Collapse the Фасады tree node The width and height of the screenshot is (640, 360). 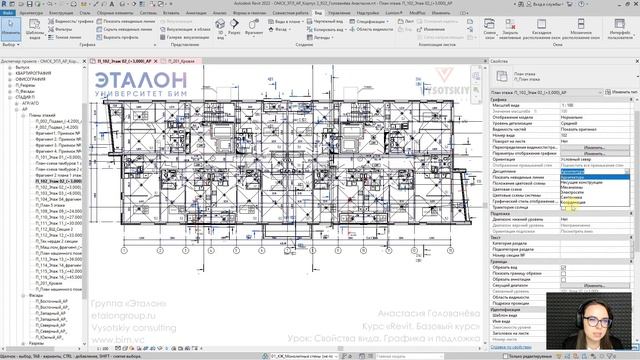[23, 296]
